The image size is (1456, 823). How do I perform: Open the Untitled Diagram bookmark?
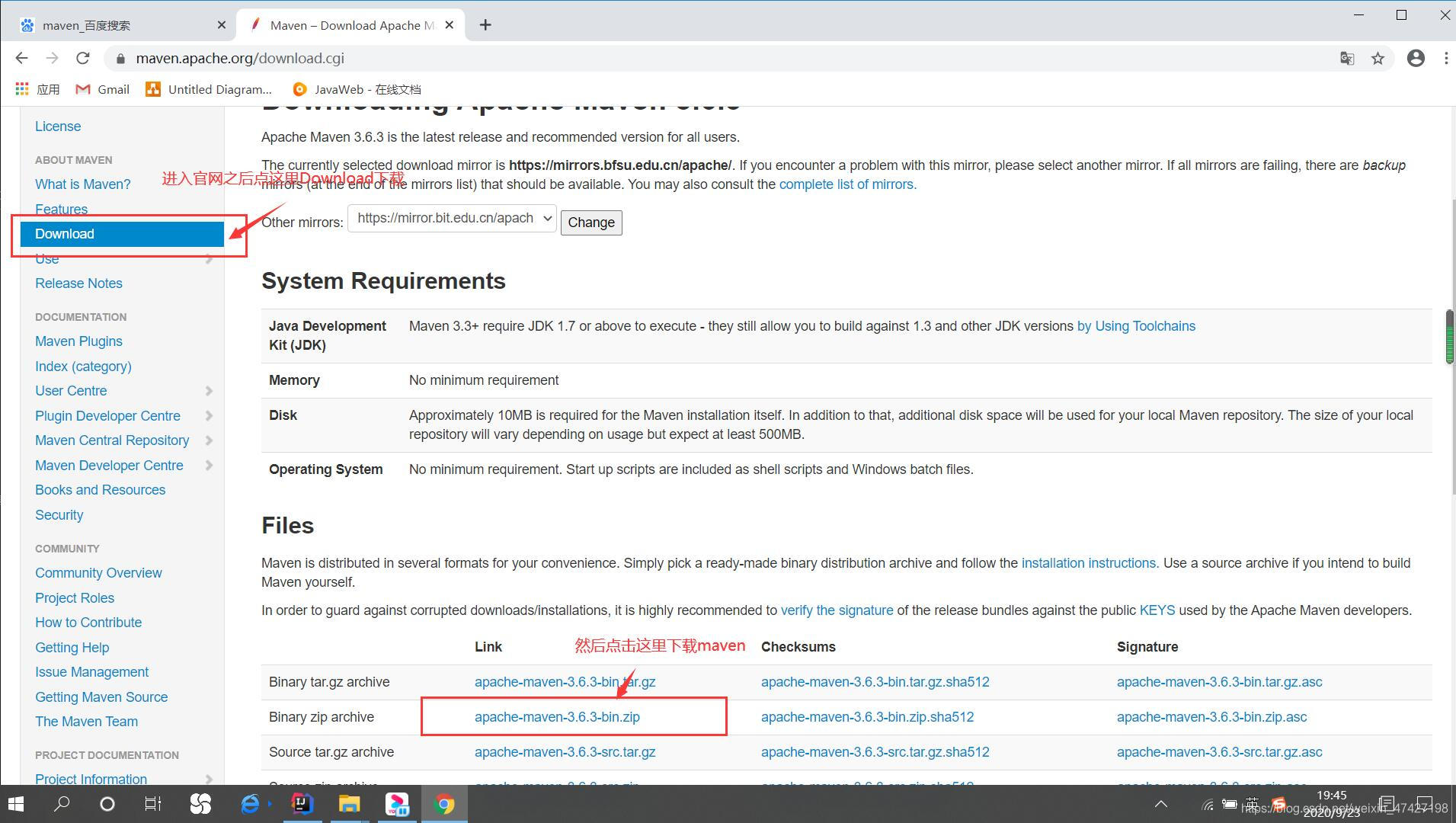tap(209, 89)
